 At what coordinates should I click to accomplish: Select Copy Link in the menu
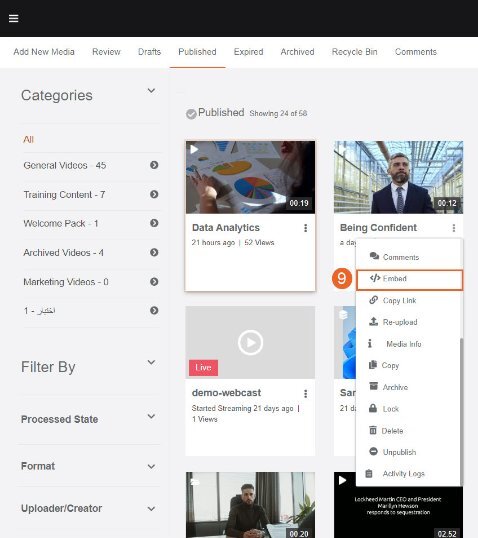point(409,301)
